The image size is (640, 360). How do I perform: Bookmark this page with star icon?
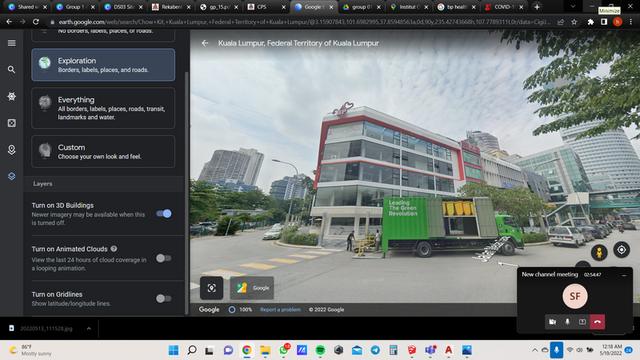tap(574, 22)
